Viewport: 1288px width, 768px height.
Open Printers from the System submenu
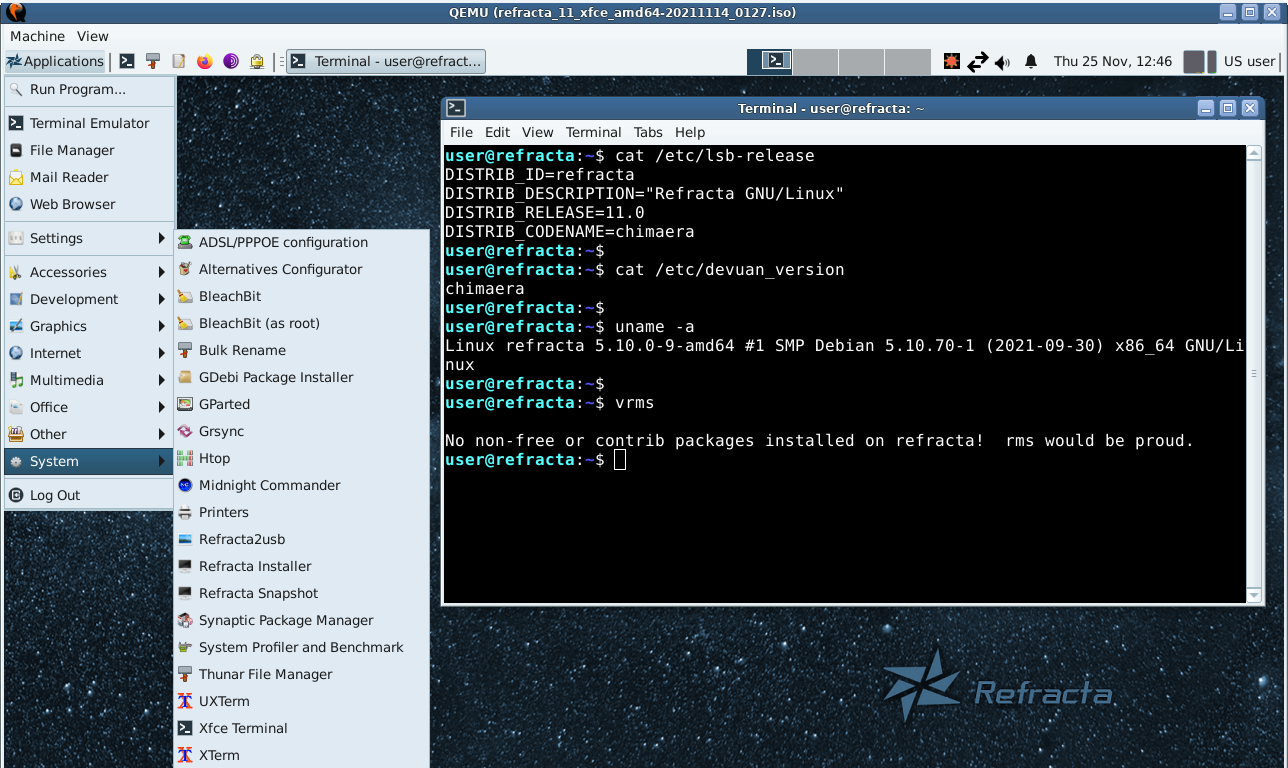click(x=302, y=512)
